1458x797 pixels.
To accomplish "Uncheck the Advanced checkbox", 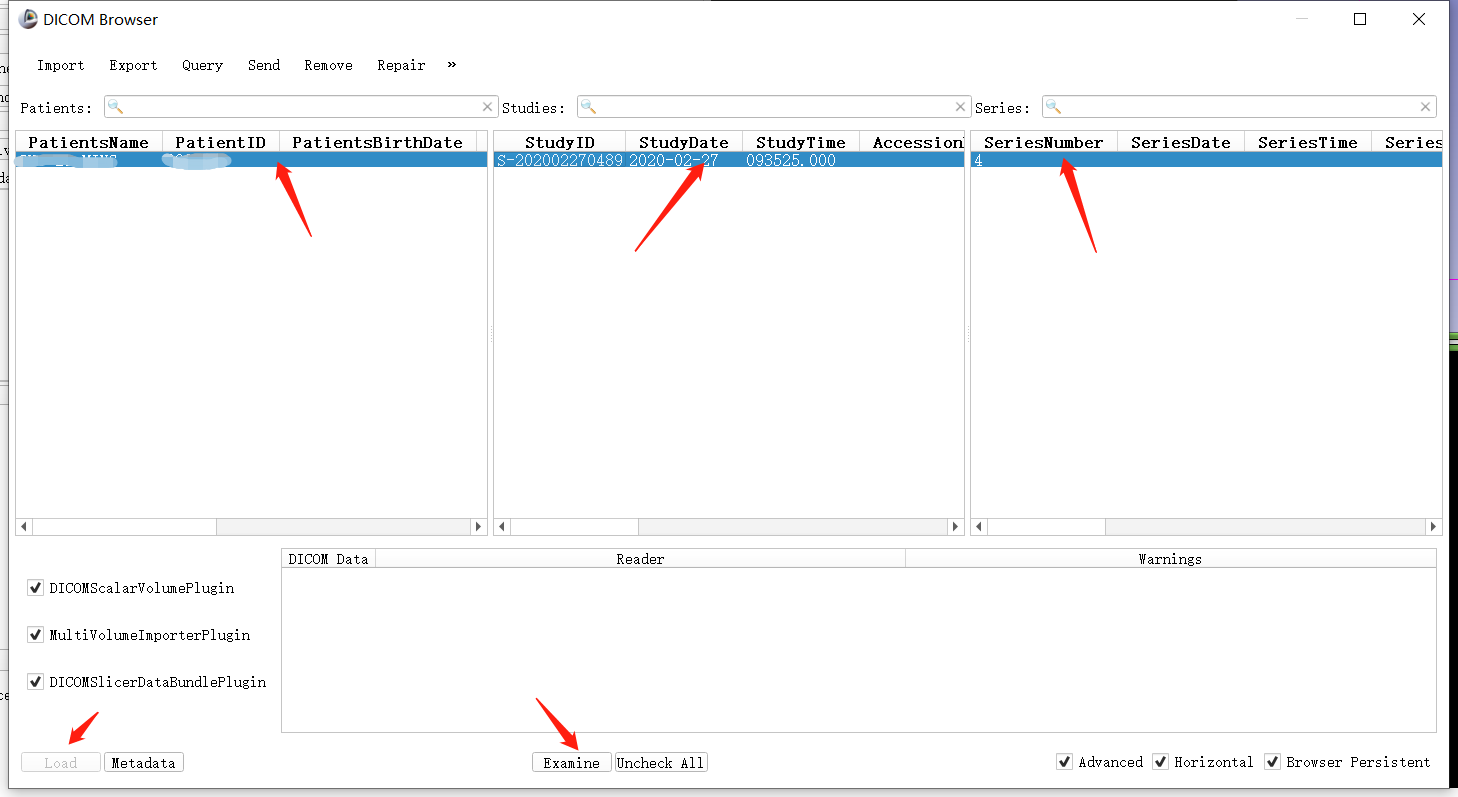I will pyautogui.click(x=1064, y=762).
